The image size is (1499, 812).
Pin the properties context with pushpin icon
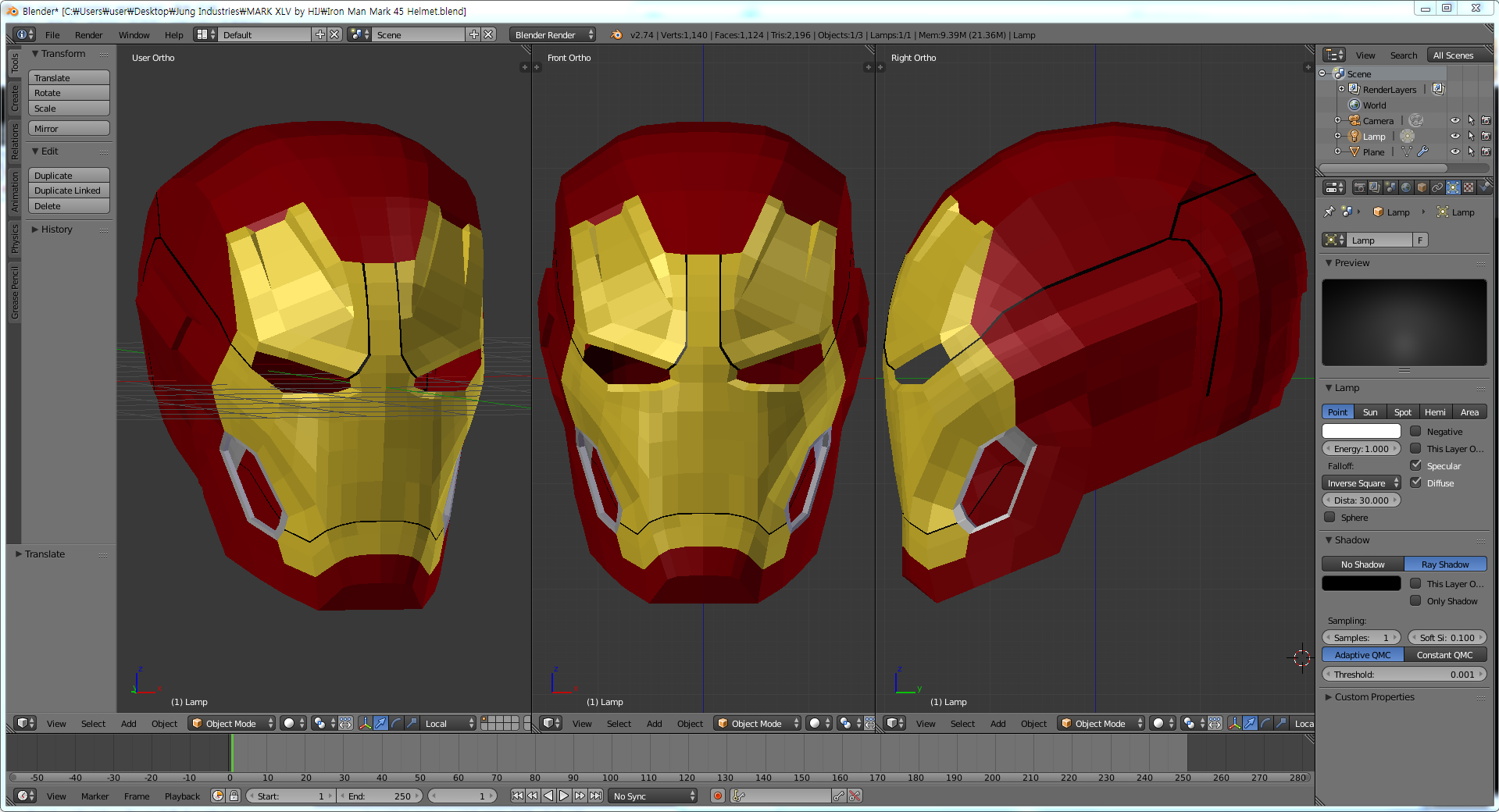pyautogui.click(x=1329, y=212)
